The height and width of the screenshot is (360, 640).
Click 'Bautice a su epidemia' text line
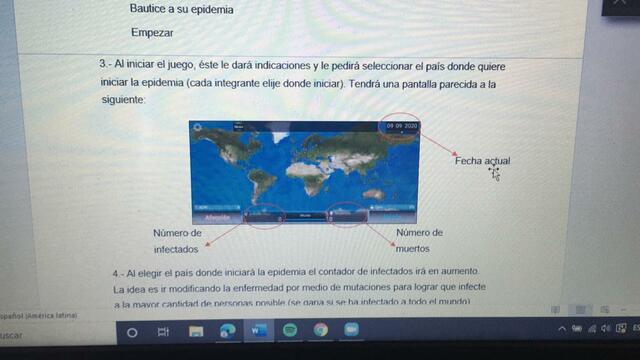click(182, 9)
